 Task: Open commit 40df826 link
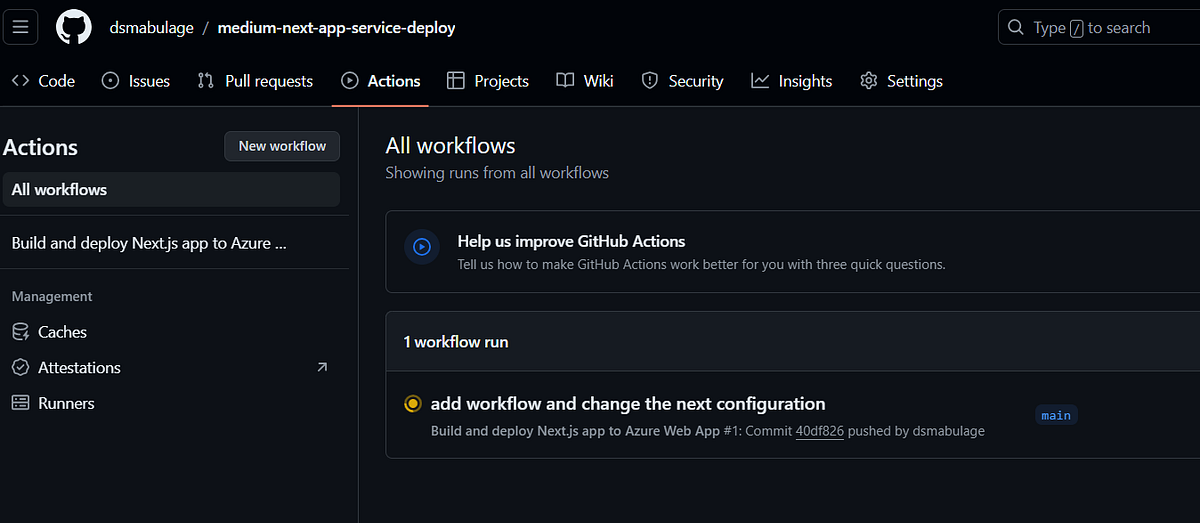819,431
